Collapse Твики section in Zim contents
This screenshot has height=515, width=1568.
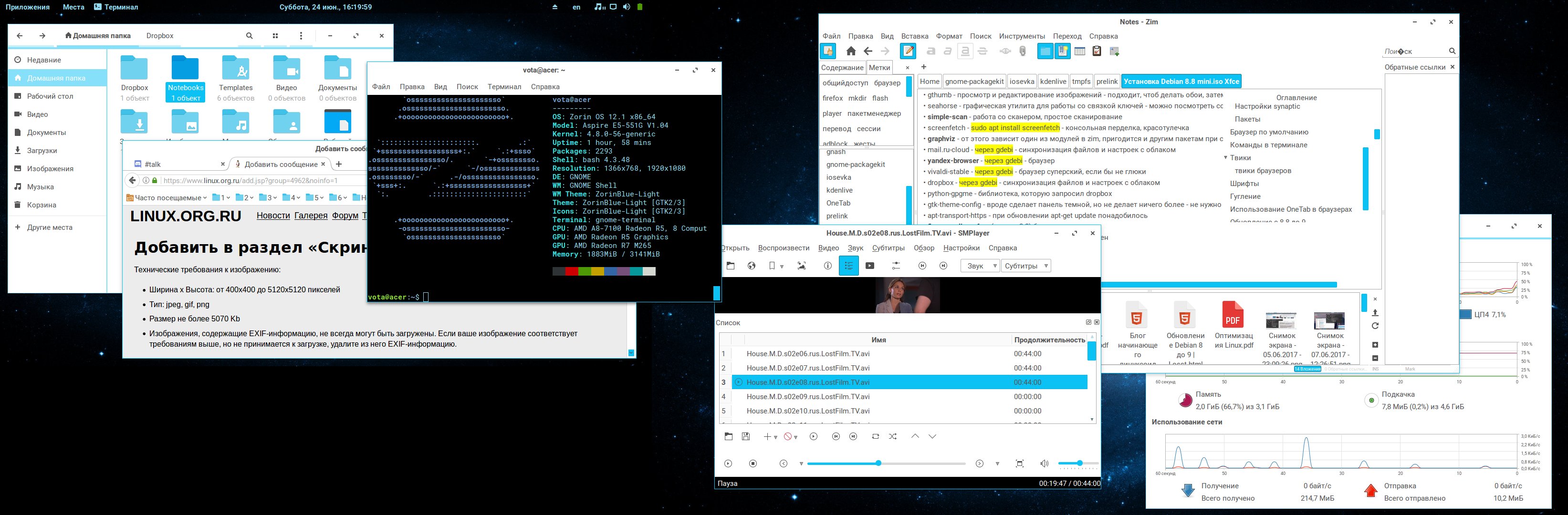1225,157
